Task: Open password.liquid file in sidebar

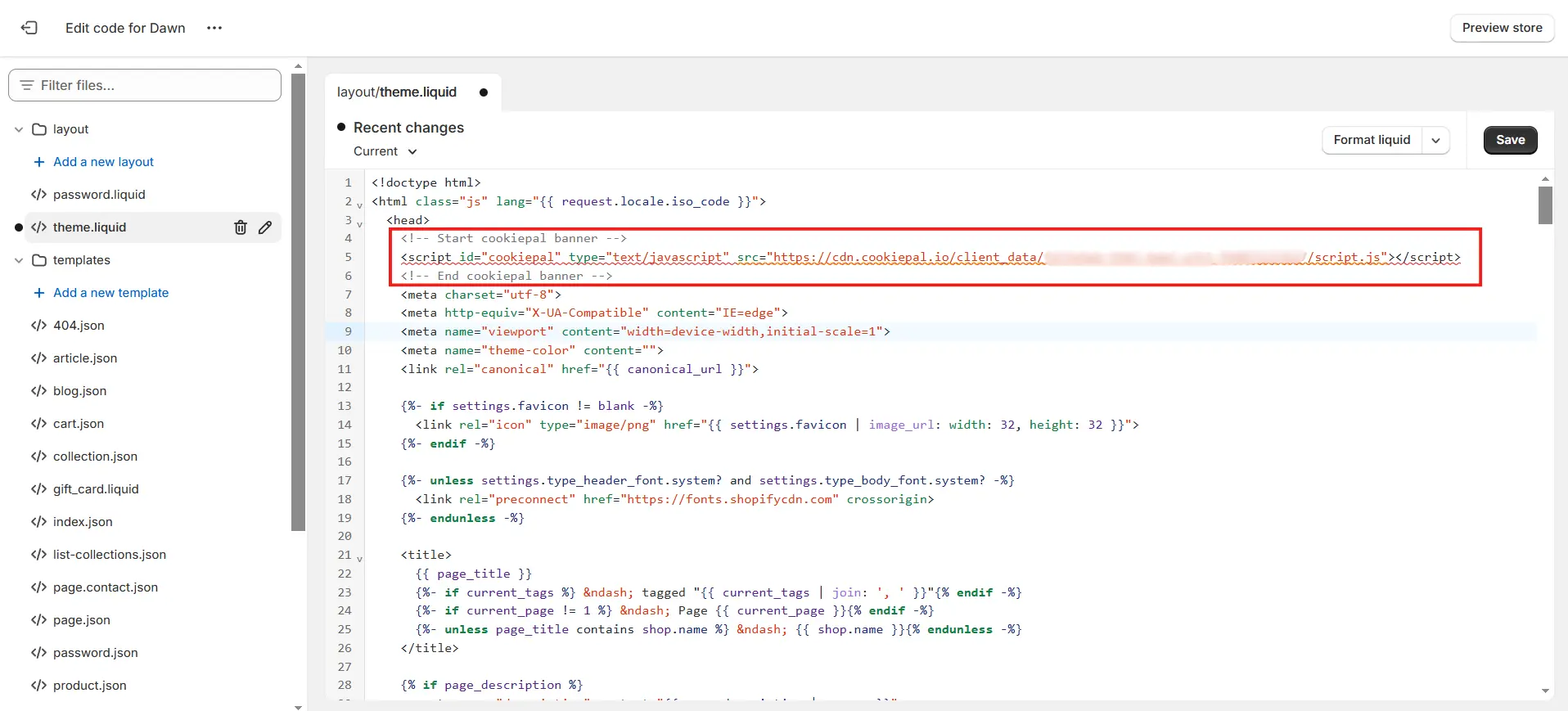Action: coord(99,195)
